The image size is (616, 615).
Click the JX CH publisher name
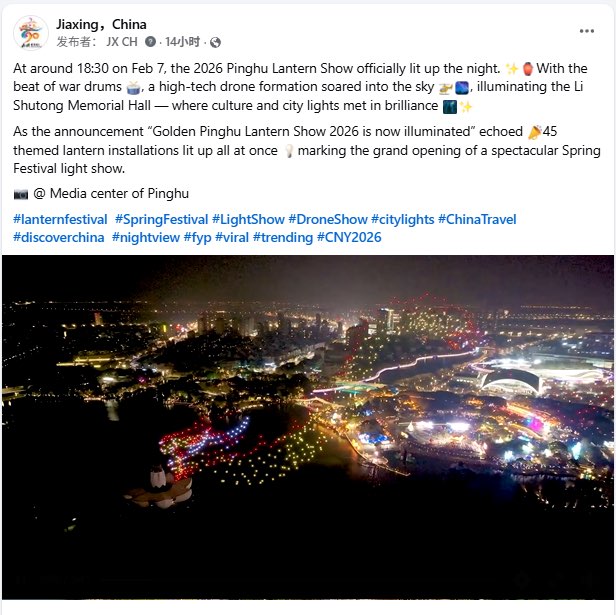[x=122, y=42]
